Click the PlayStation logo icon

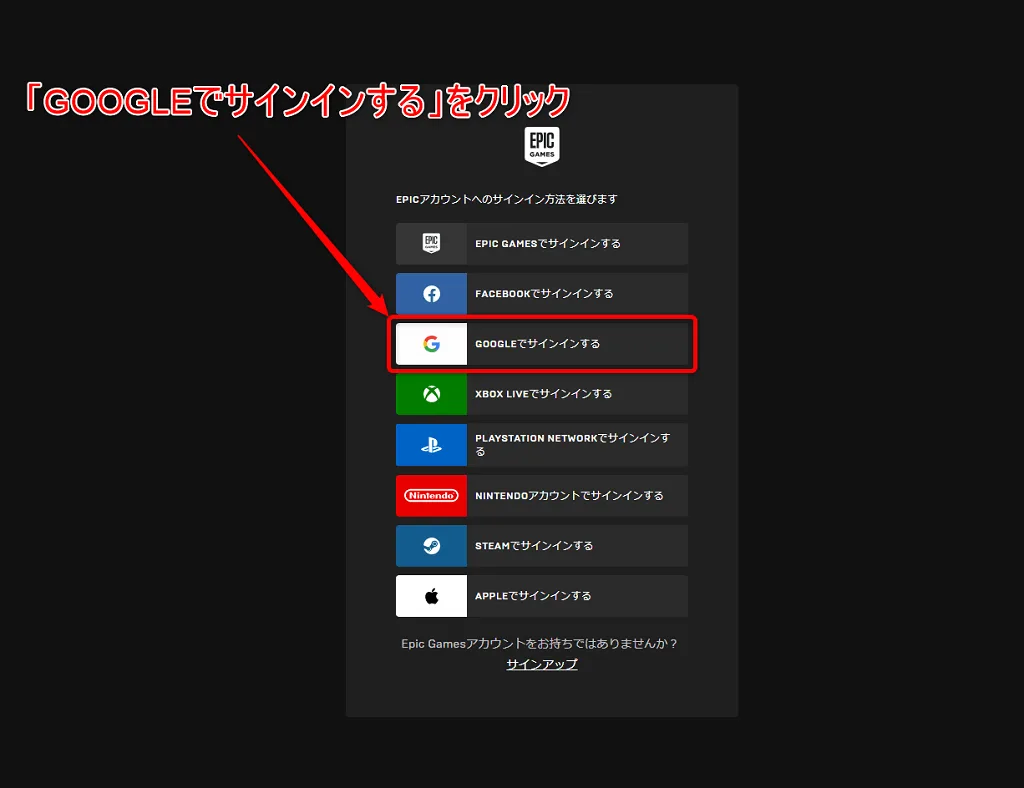[x=431, y=445]
